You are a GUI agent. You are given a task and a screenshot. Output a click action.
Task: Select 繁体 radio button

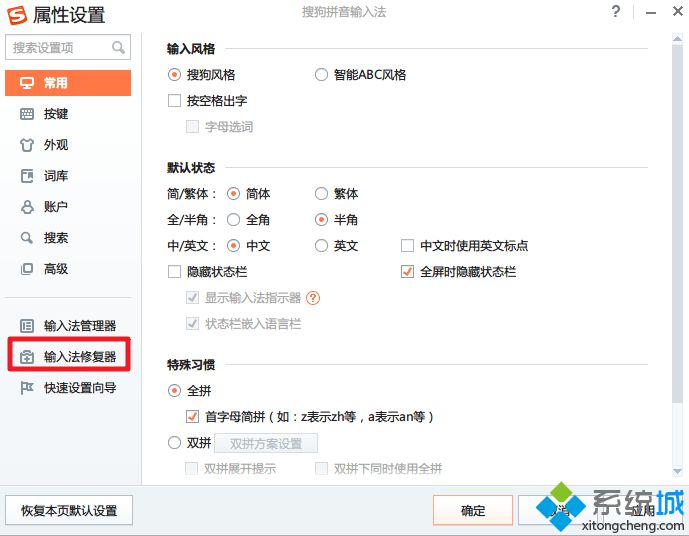[x=321, y=193]
